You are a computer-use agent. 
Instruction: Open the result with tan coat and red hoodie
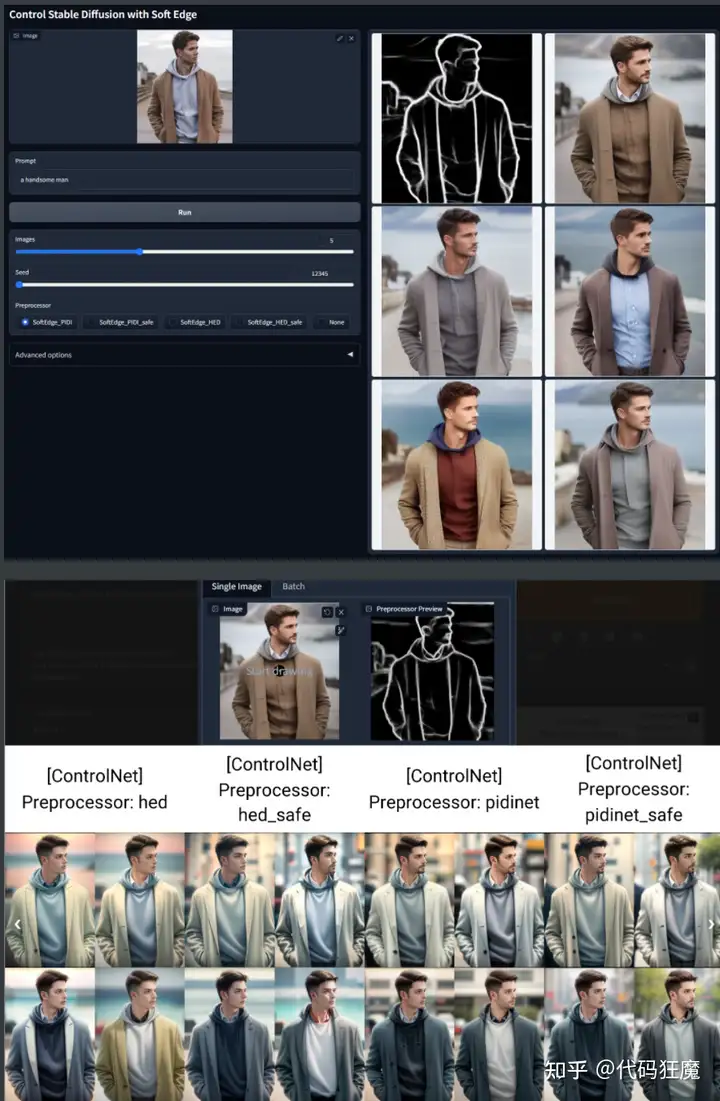[x=457, y=464]
